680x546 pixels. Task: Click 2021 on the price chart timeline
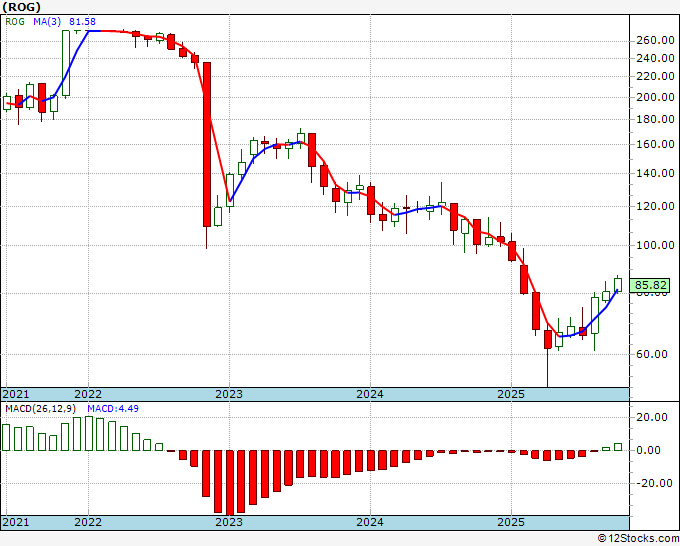click(16, 394)
